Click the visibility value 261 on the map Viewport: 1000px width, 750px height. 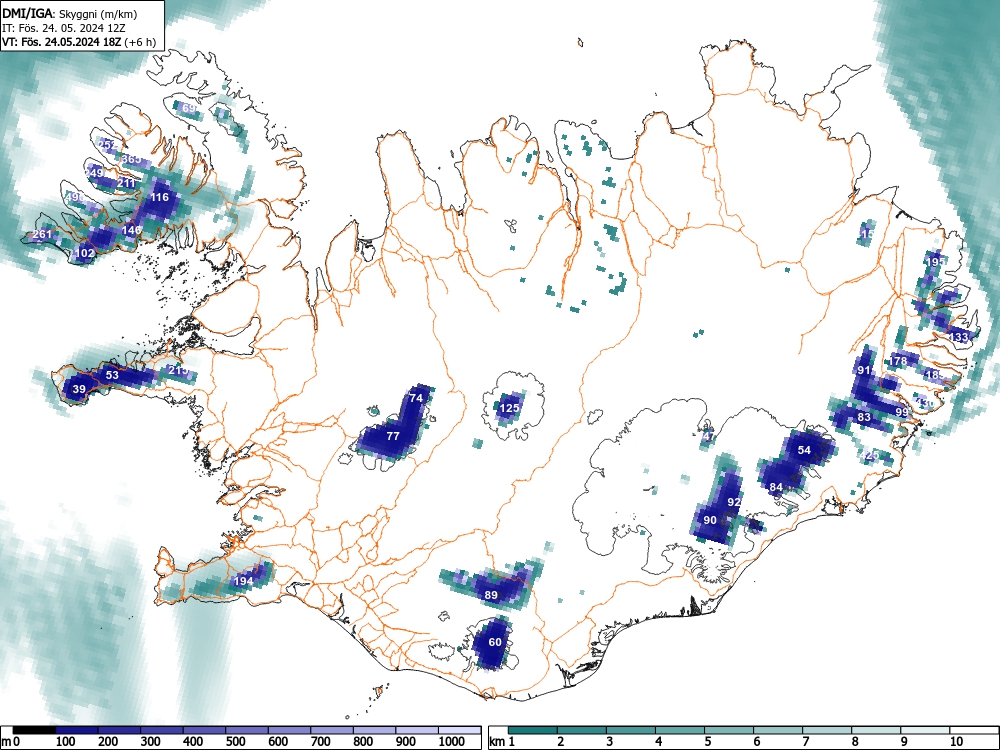[x=41, y=235]
